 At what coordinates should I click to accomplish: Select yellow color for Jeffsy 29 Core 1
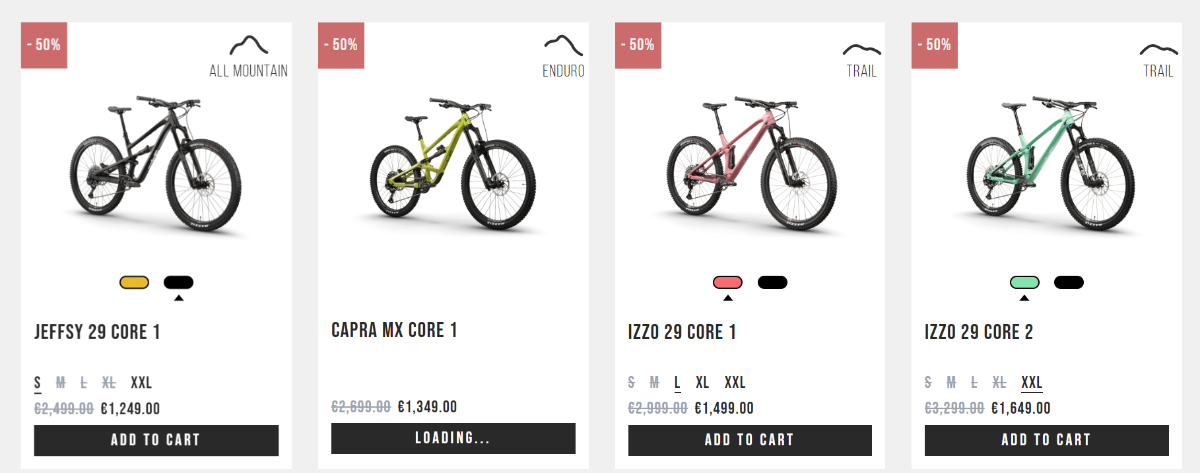coord(134,282)
